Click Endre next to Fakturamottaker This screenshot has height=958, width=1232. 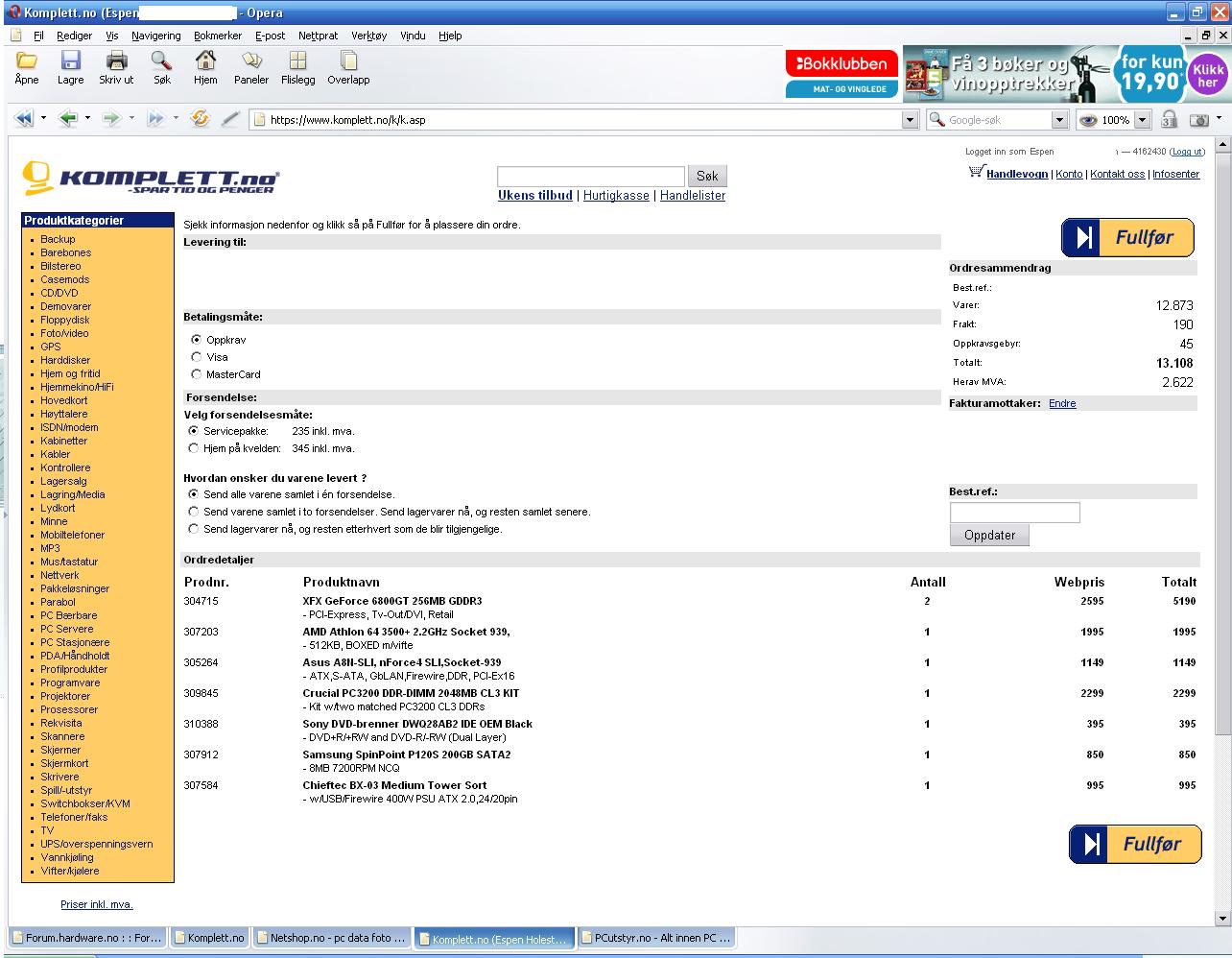(x=1062, y=403)
